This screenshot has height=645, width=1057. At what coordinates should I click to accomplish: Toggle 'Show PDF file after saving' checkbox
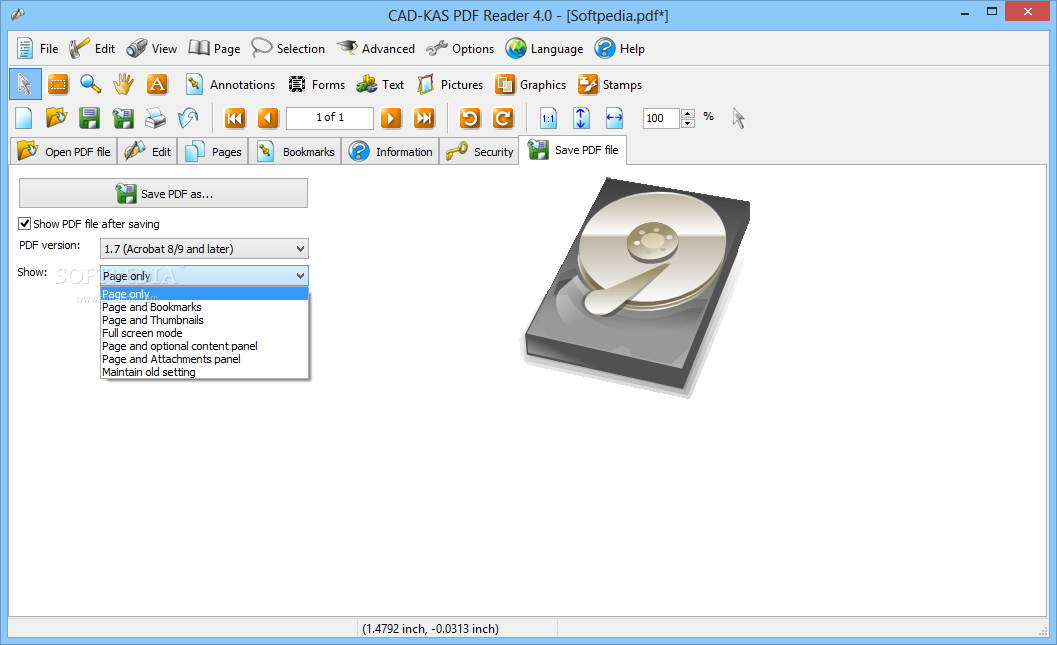(x=25, y=224)
